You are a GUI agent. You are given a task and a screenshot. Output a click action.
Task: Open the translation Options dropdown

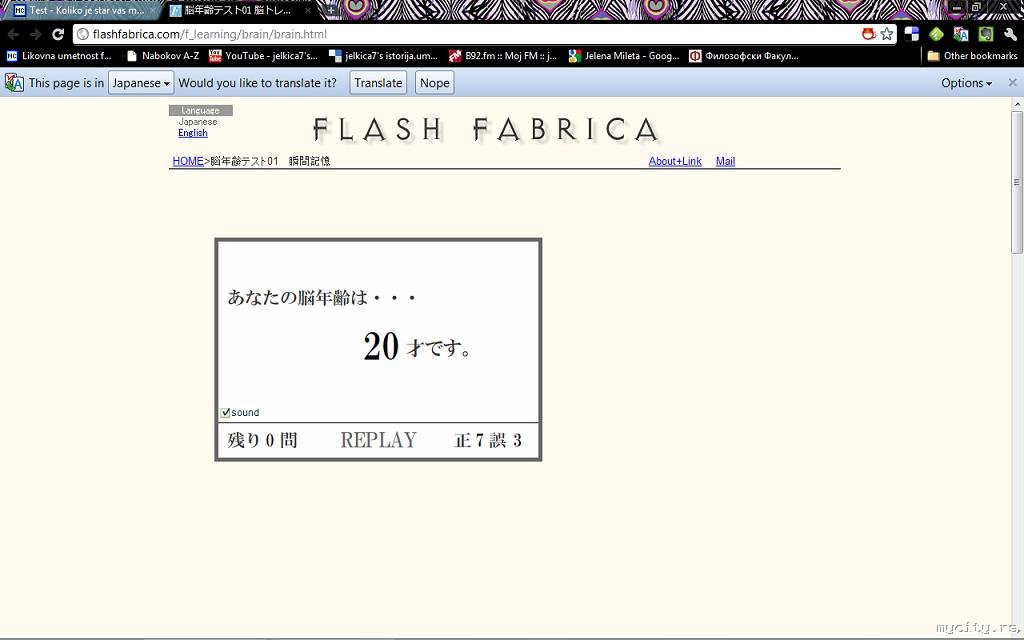pos(966,83)
